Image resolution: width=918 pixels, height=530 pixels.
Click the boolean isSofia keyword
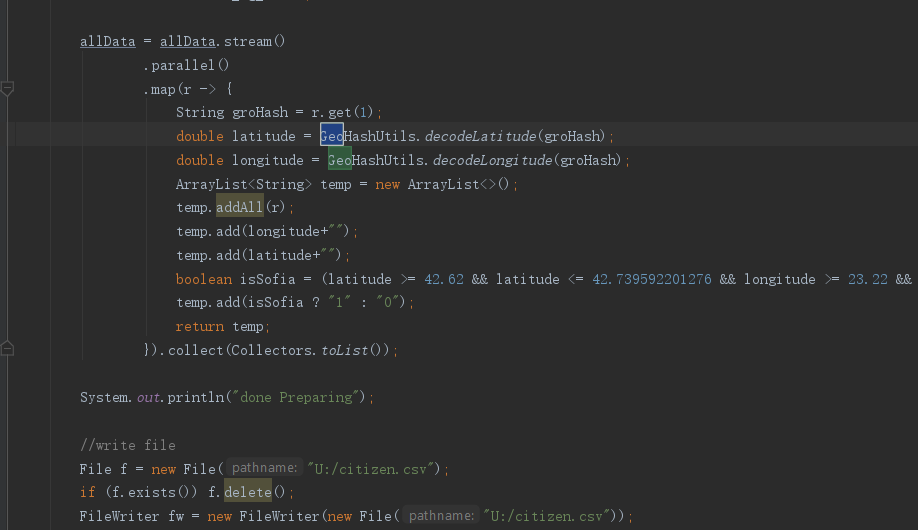click(x=204, y=279)
